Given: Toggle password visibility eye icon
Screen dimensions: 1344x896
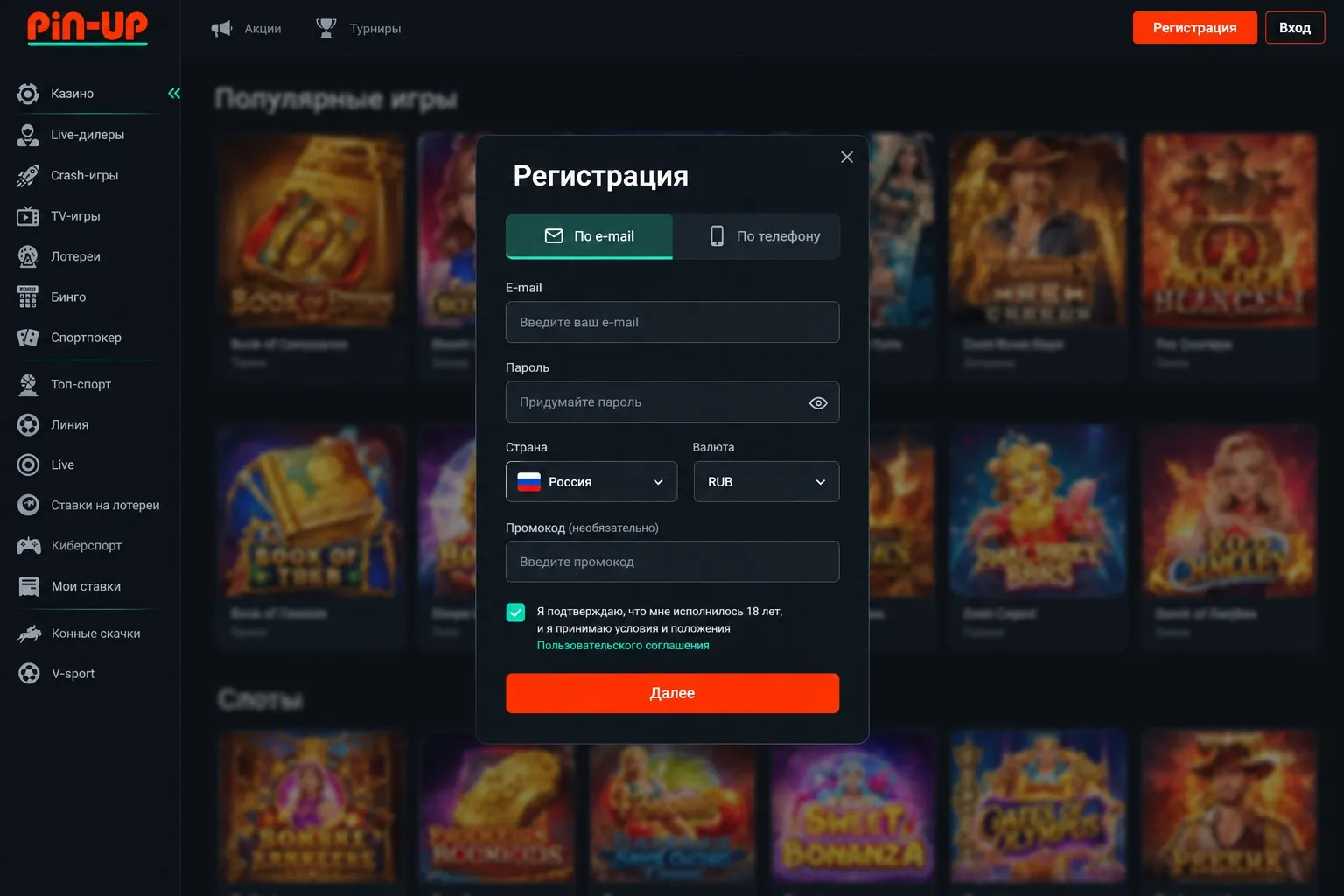Looking at the screenshot, I should click(818, 403).
